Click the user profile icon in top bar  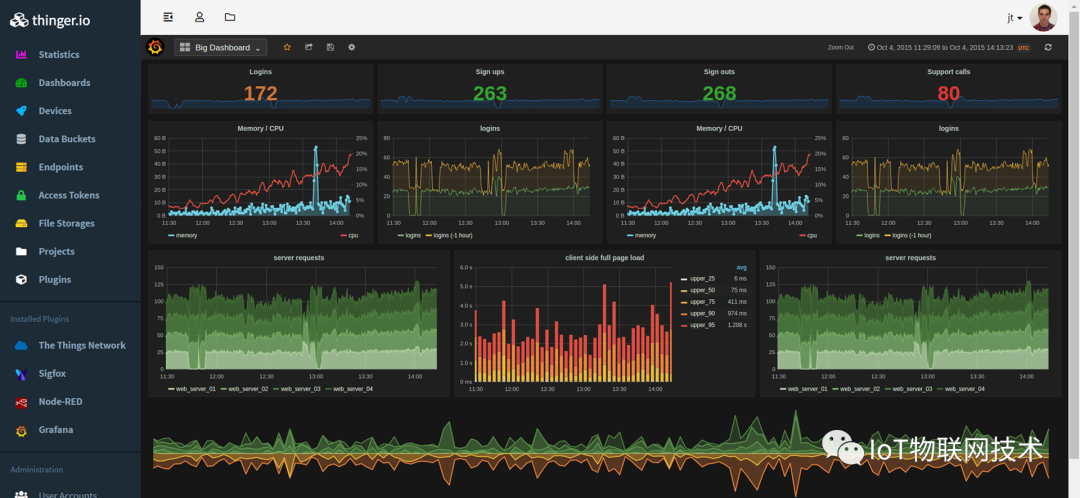[199, 17]
